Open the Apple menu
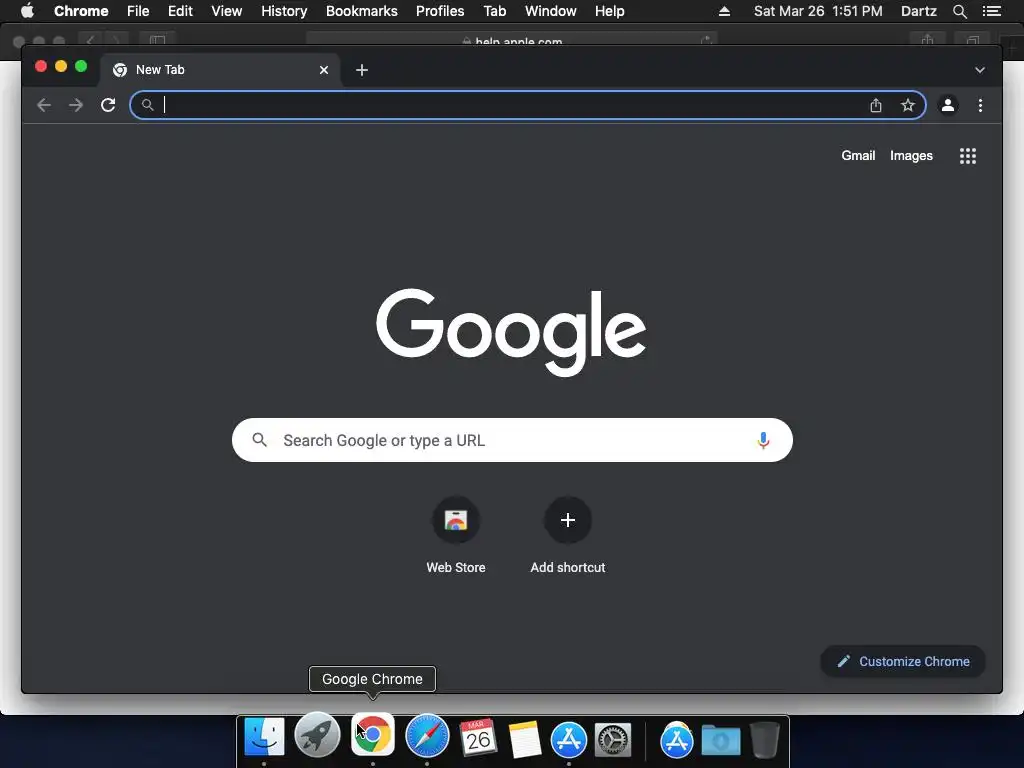 (27, 11)
